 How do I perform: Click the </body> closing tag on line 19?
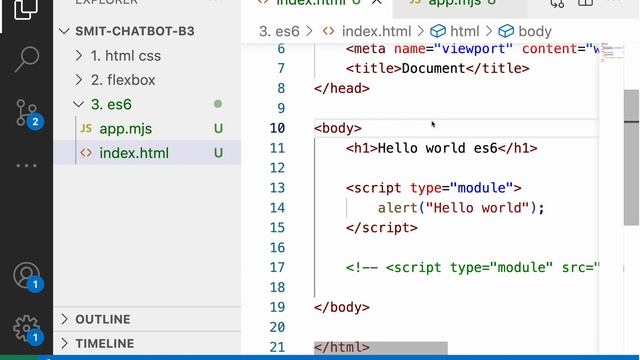342,307
